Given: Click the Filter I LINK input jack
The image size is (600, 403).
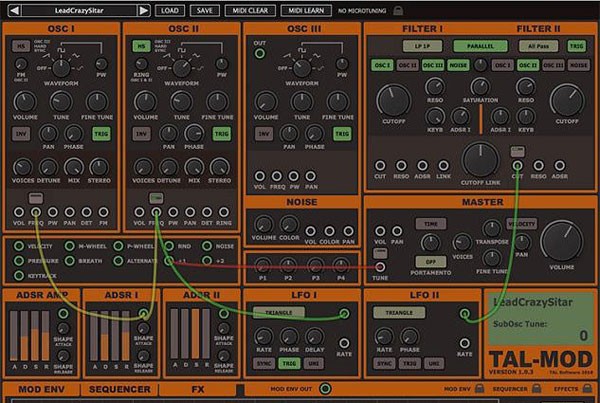Looking at the screenshot, I should point(443,166).
